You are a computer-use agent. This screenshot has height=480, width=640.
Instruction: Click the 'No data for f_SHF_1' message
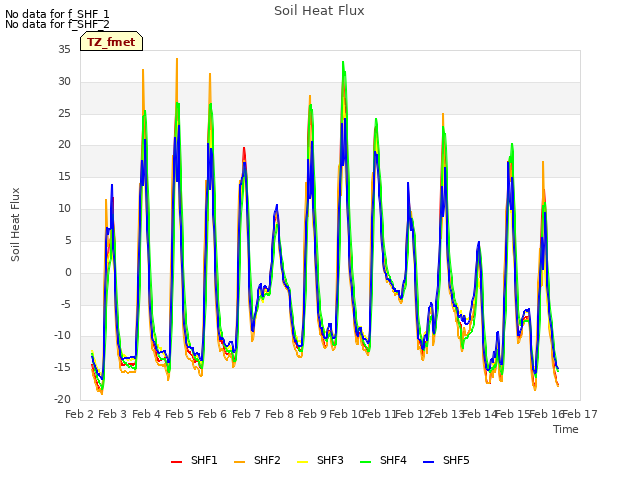(57, 14)
